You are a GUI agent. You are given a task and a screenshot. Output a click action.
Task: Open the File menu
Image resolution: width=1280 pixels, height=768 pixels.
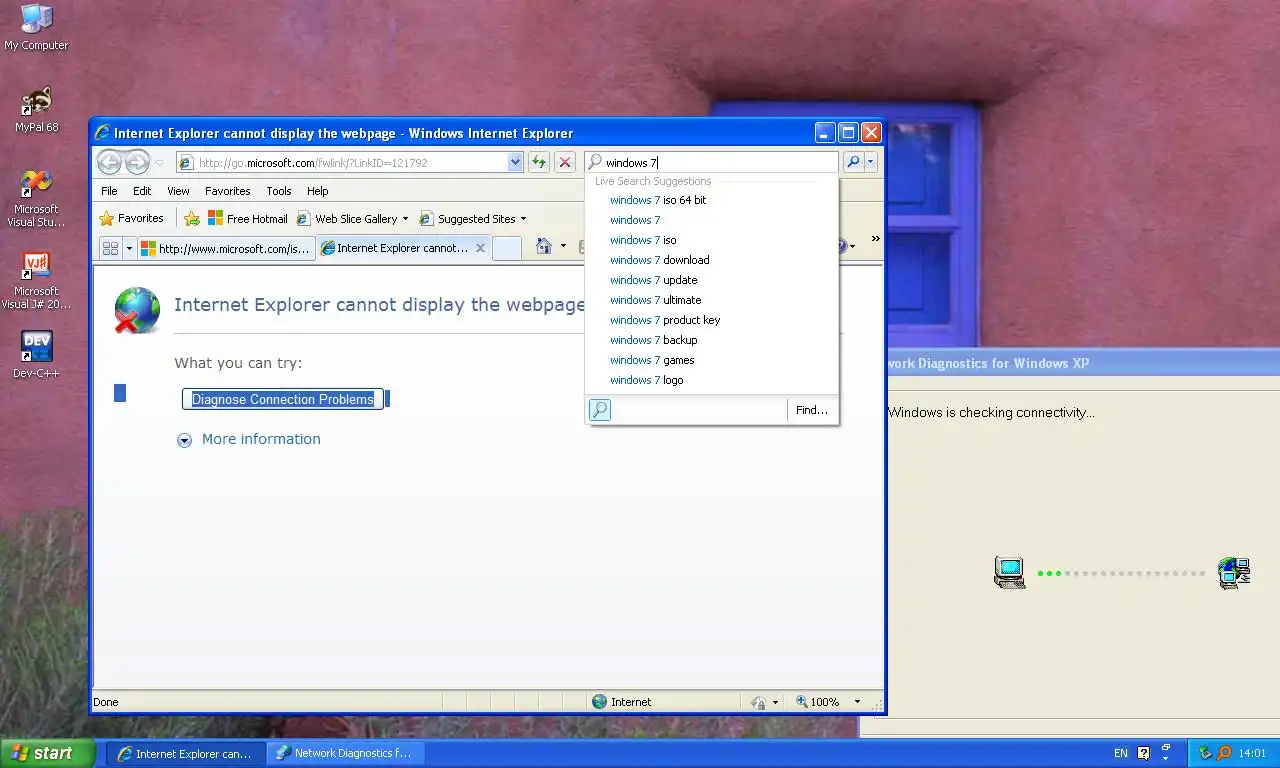pos(109,191)
